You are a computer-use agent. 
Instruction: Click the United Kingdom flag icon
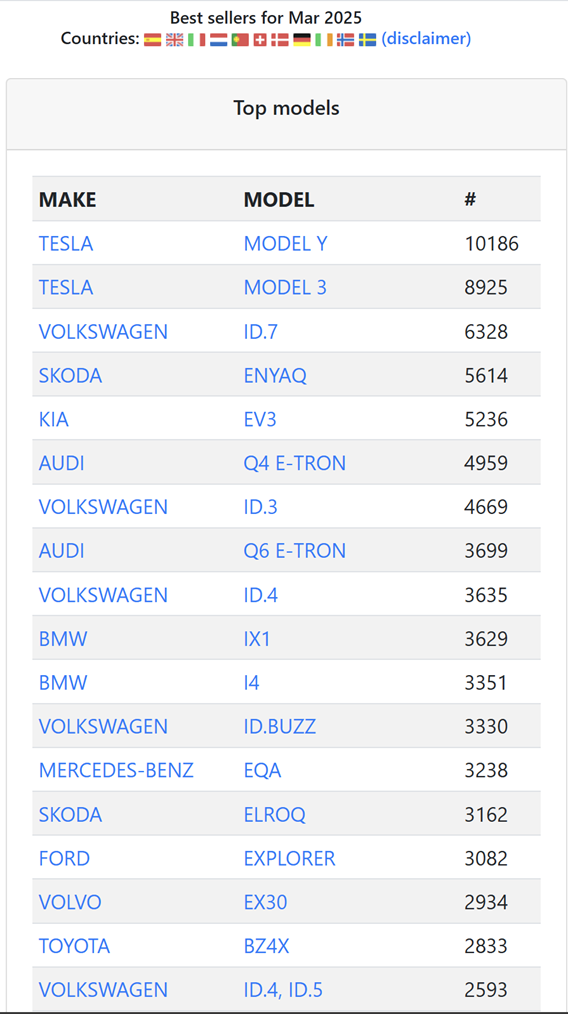coord(175,39)
